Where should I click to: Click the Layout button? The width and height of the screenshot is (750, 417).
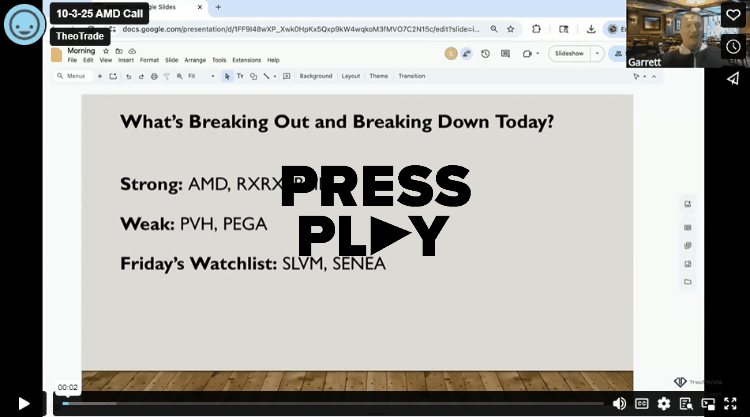pyautogui.click(x=351, y=76)
